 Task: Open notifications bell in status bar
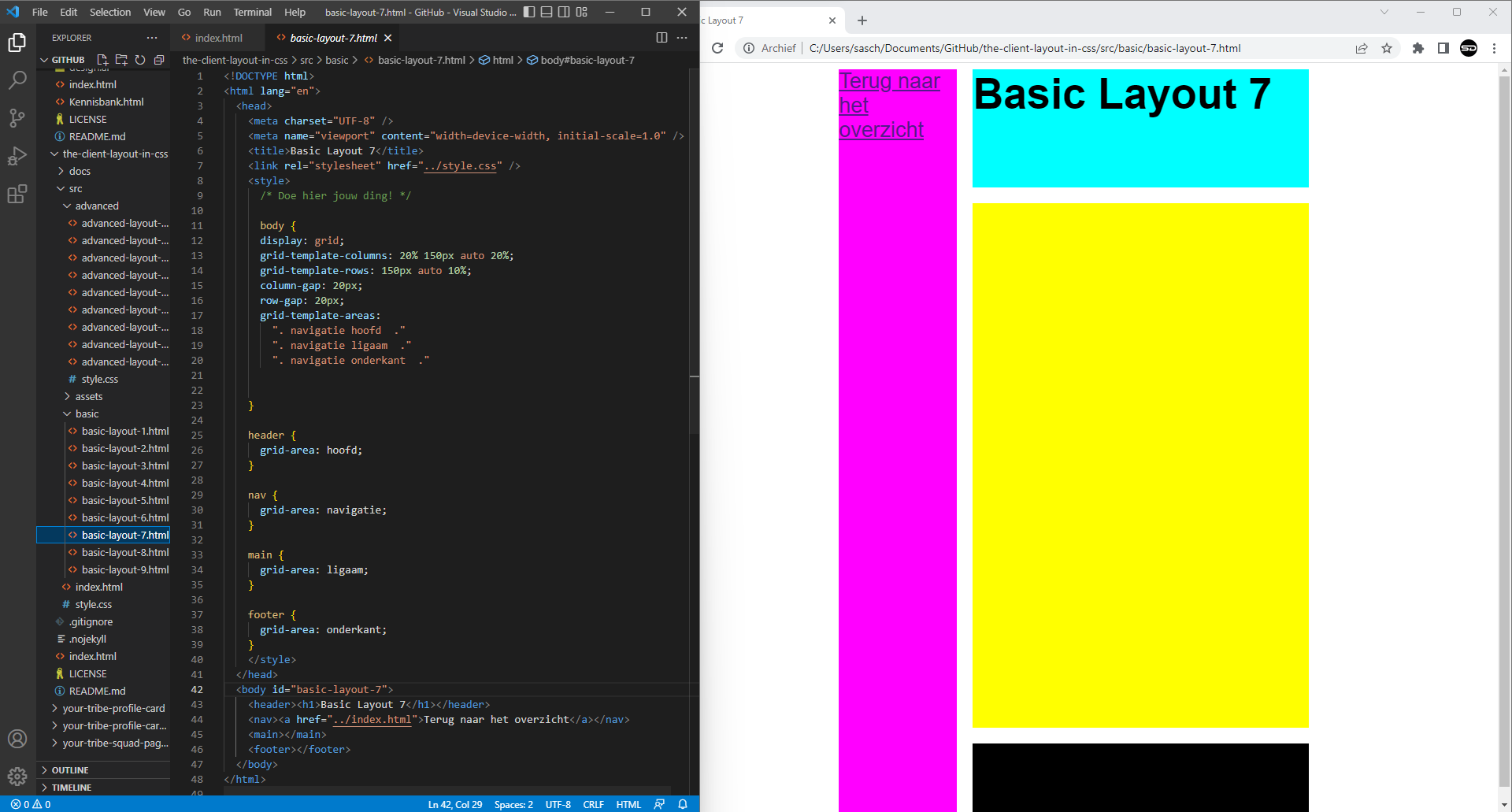tap(683, 804)
